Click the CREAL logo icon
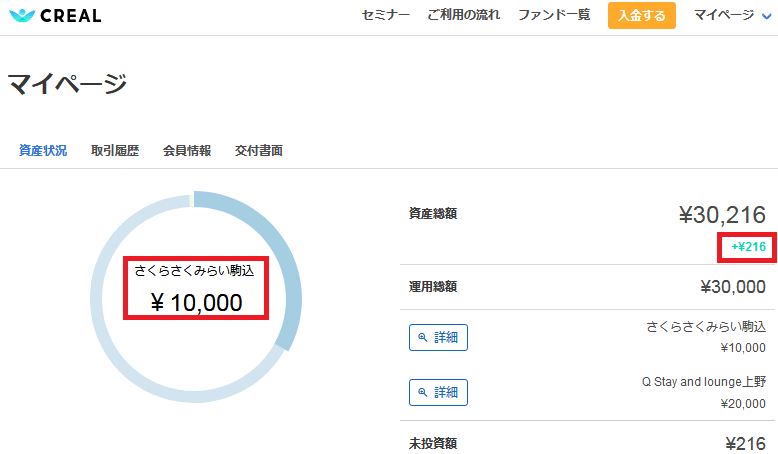Image resolution: width=778 pixels, height=454 pixels. (x=22, y=15)
